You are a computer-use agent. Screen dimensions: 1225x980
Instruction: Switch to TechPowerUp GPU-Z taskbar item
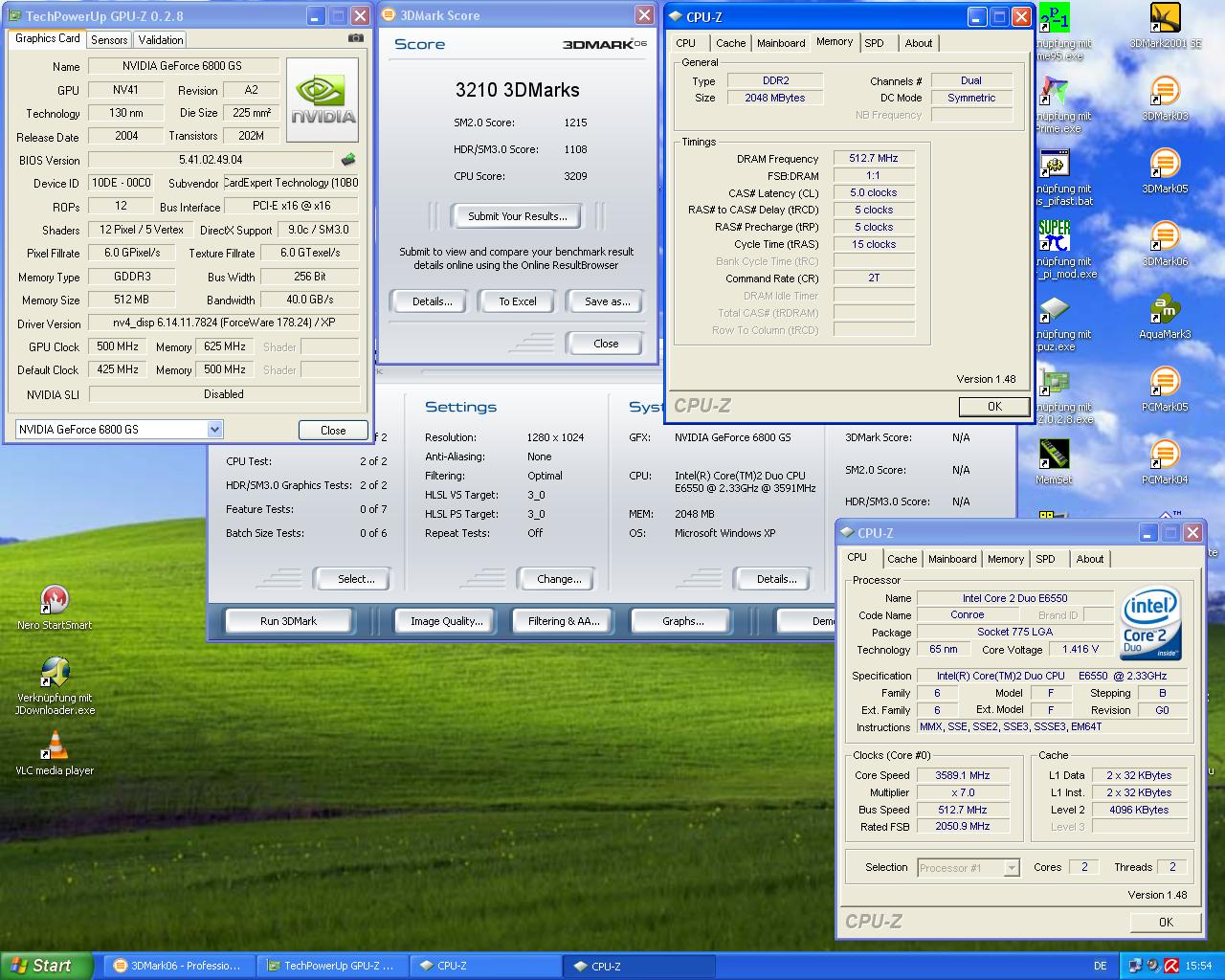pyautogui.click(x=333, y=966)
